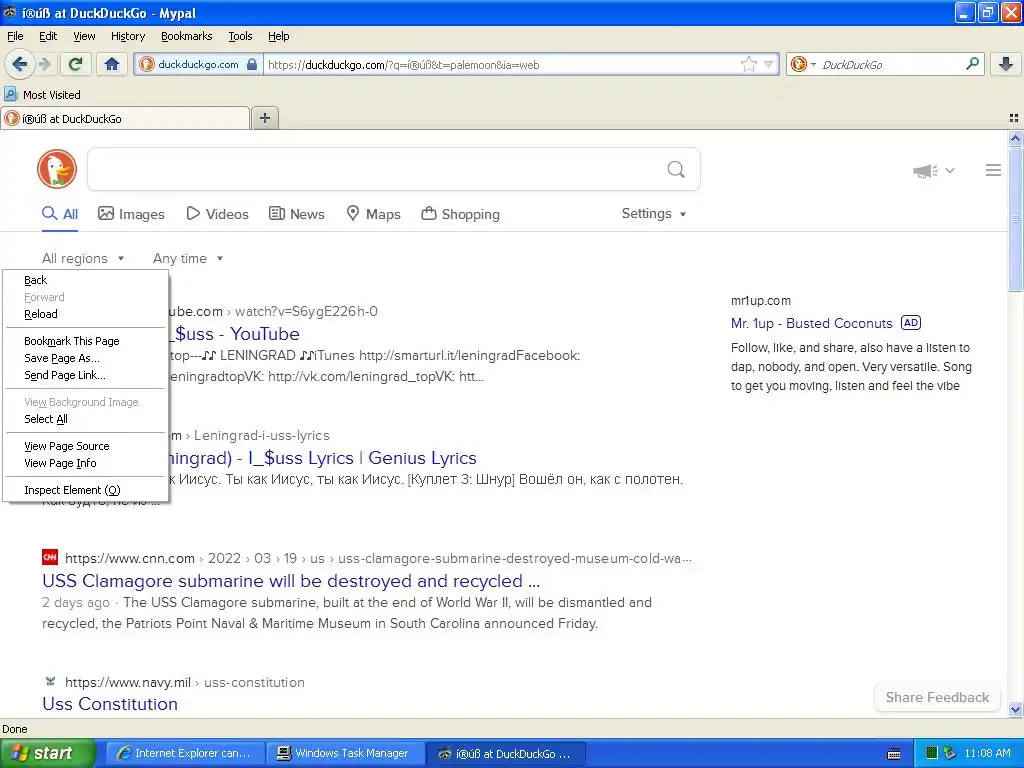The height and width of the screenshot is (768, 1024).
Task: Open the URL history dropdown arrow
Action: coord(769,65)
